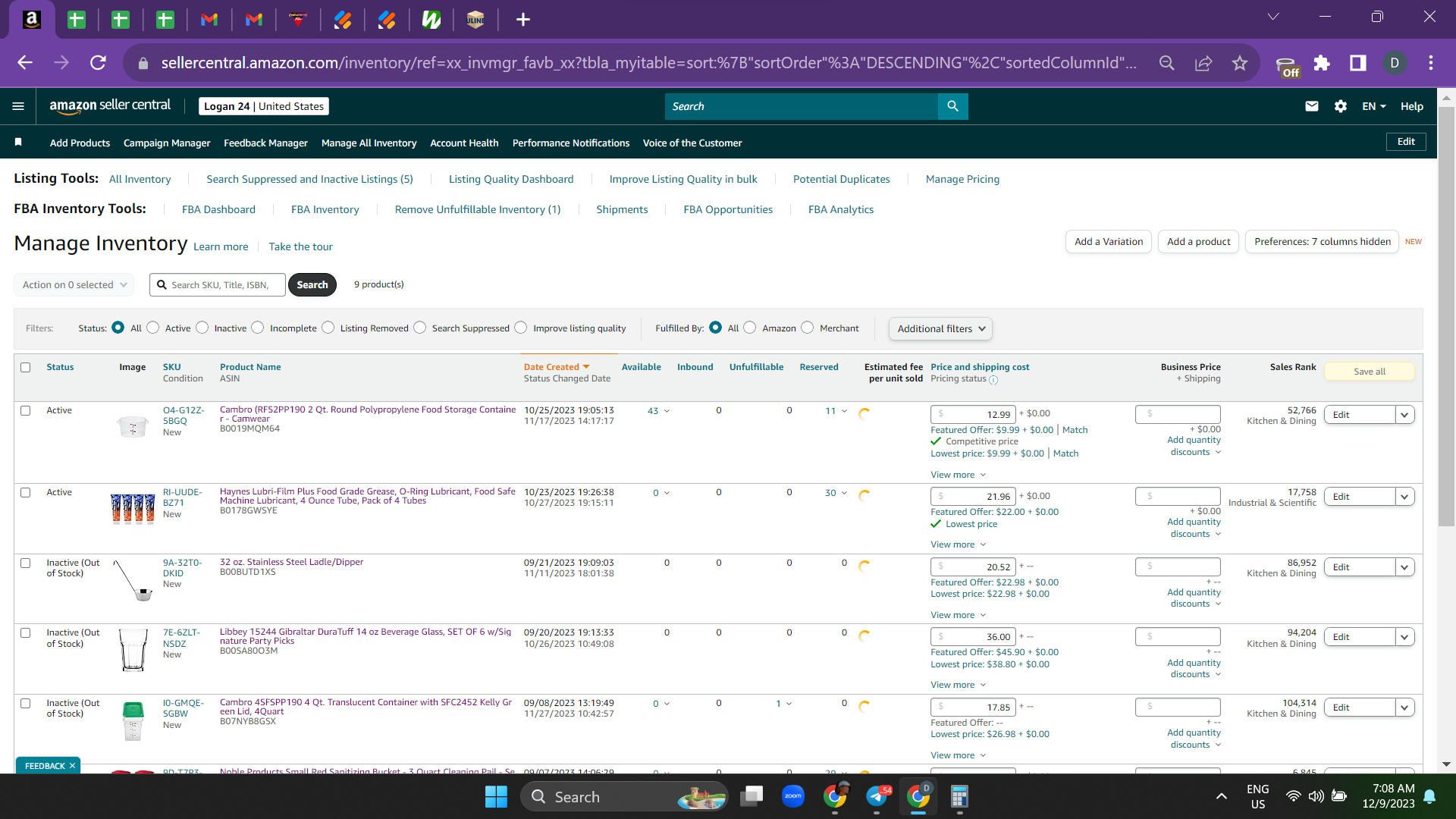
Task: Open Telegram from the taskbar
Action: (877, 796)
